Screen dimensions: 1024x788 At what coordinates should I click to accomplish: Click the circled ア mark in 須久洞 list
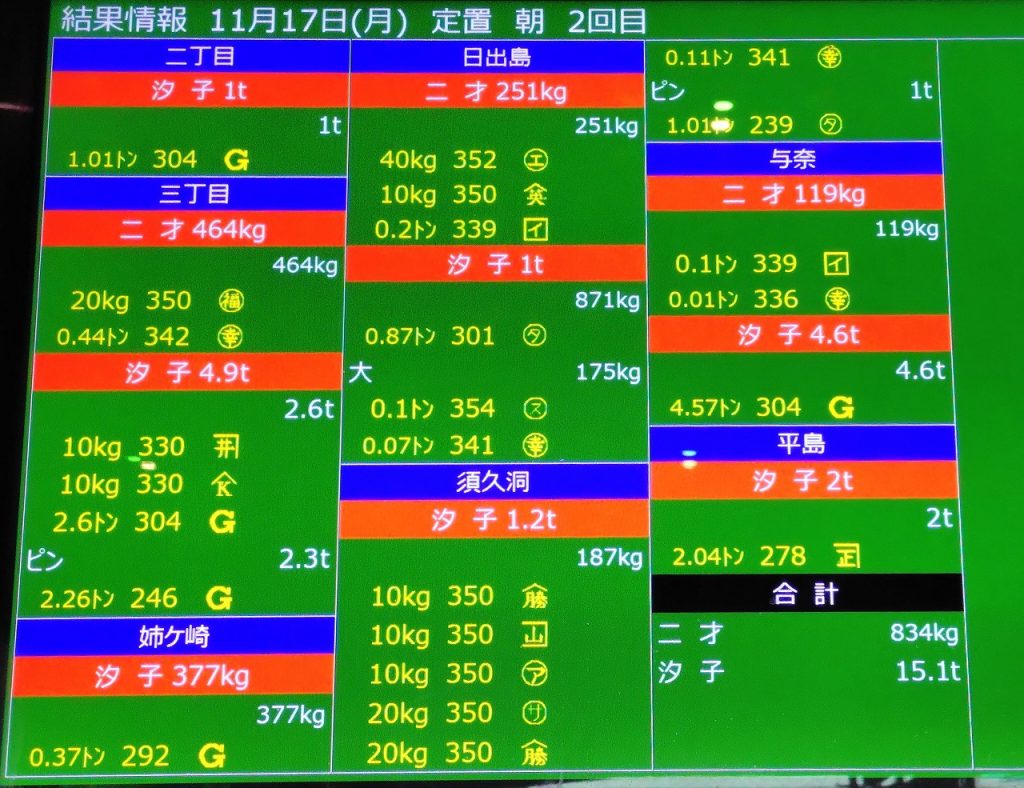pos(535,674)
